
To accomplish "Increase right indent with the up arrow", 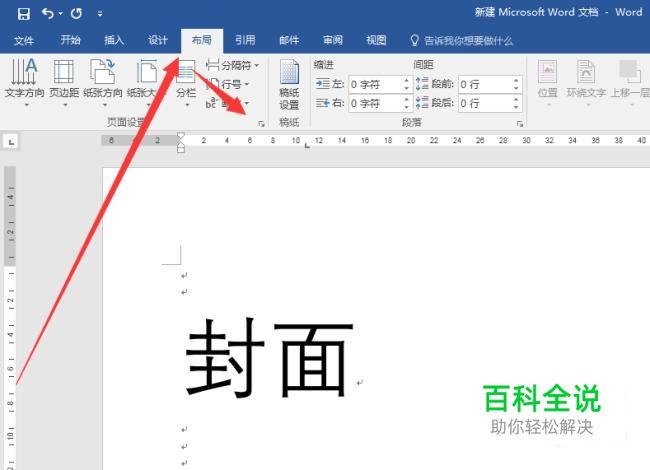I will [x=407, y=99].
